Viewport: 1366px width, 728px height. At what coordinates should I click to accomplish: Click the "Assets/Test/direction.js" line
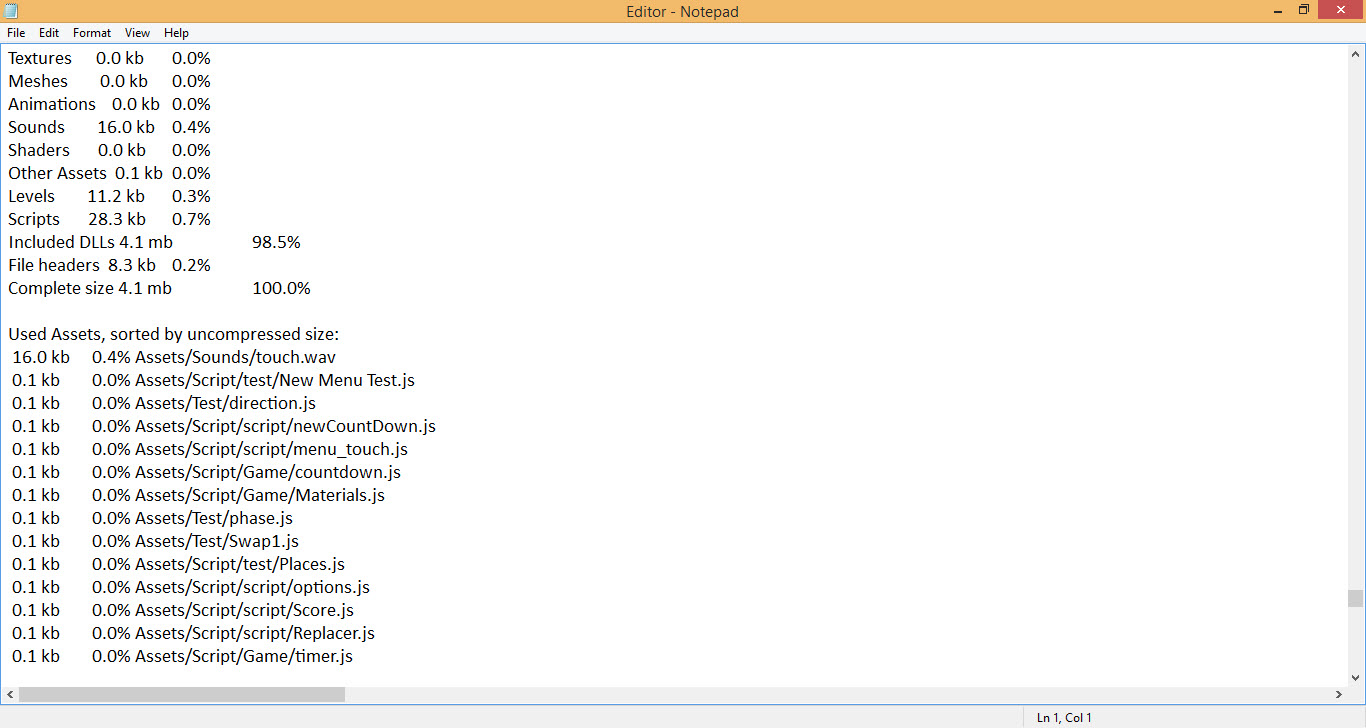164,403
